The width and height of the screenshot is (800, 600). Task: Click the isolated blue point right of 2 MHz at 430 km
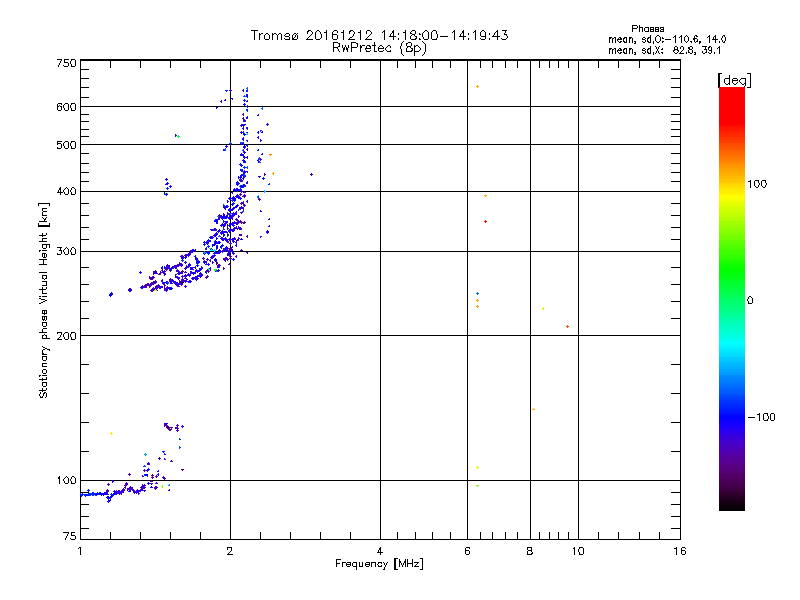[311, 174]
